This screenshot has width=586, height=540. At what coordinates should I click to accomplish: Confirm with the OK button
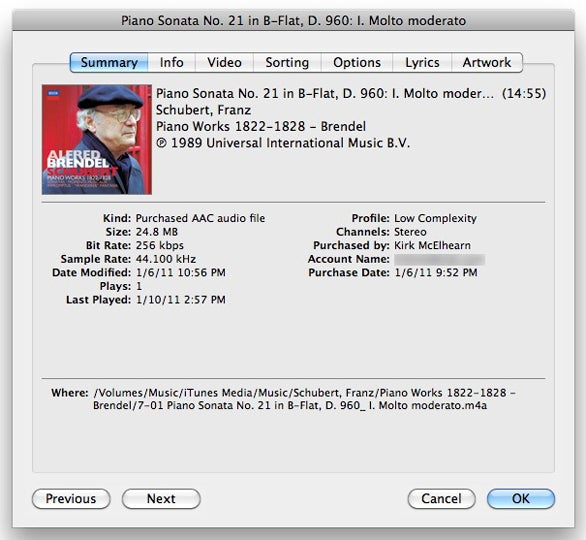click(521, 499)
